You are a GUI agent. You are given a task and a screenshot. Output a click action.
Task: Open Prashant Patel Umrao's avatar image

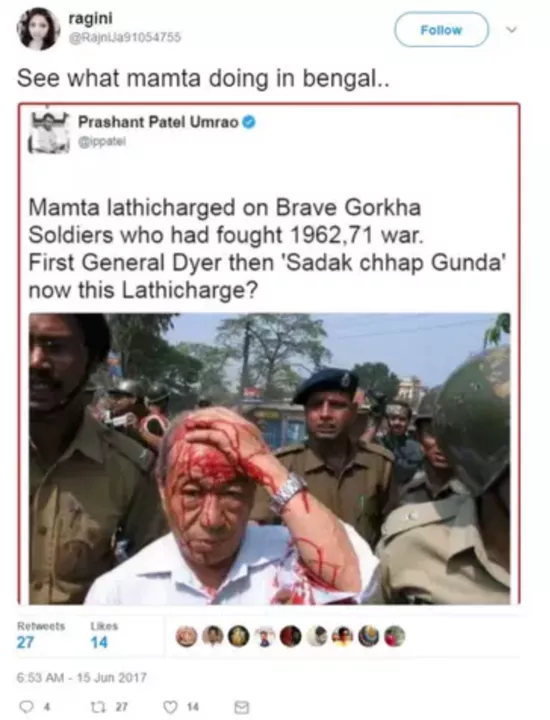[x=49, y=132]
